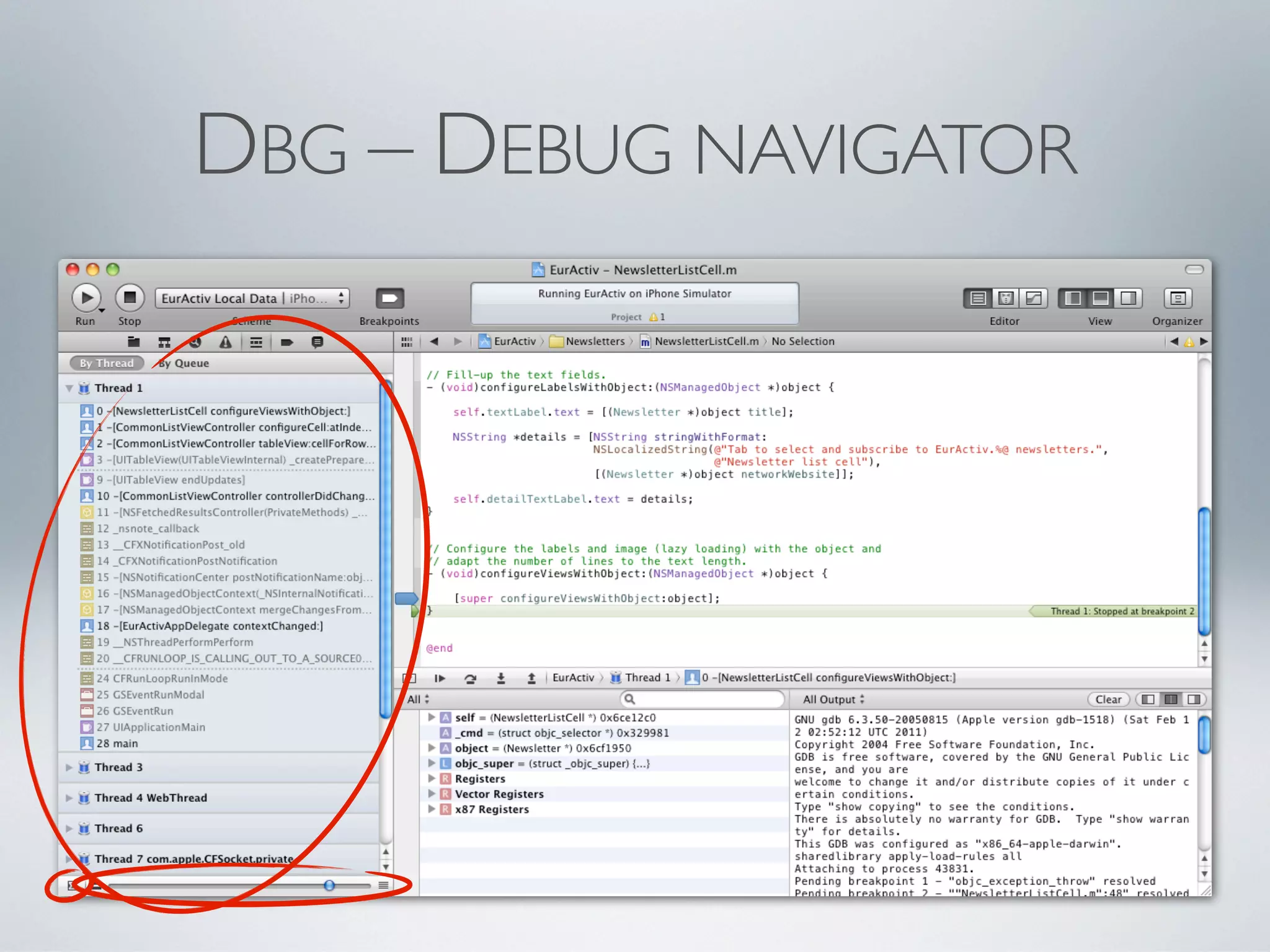Show only the console view
Viewport: 1270px width, 952px height.
1194,699
